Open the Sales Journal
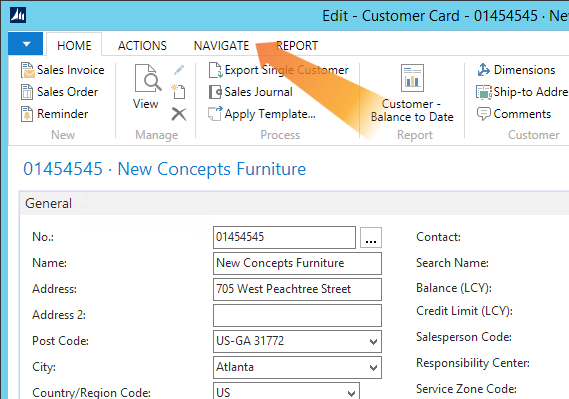 tap(250, 92)
